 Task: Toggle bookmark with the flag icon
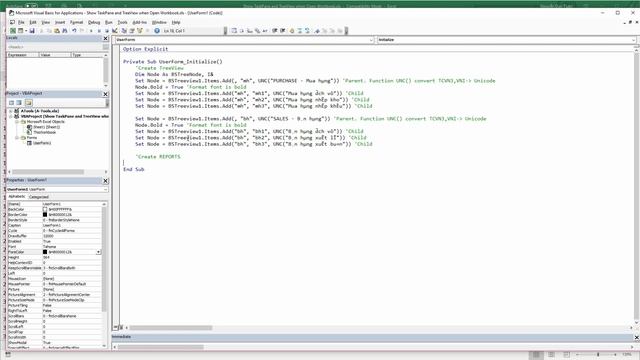click(317, 31)
